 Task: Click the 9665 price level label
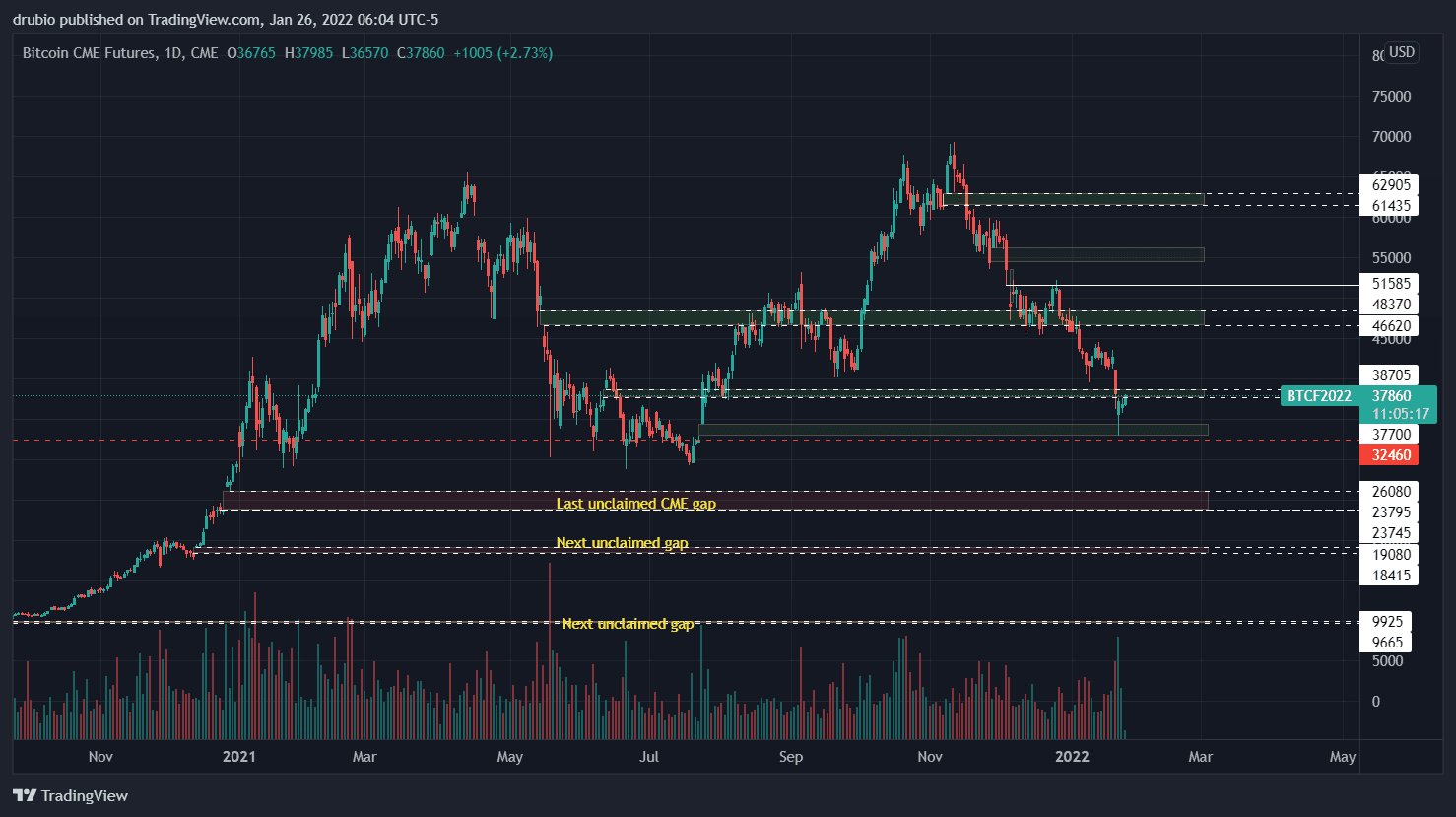coord(1386,643)
